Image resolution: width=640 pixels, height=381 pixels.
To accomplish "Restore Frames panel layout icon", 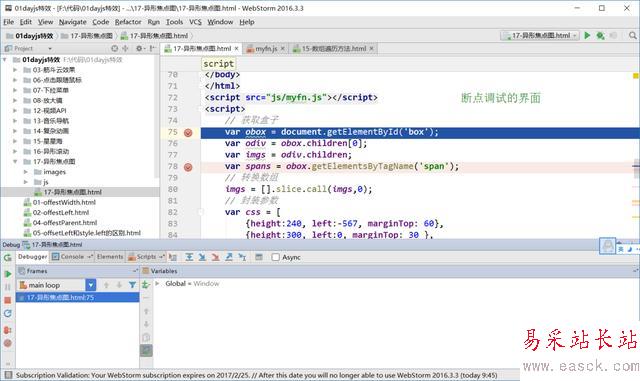I will pos(135,271).
